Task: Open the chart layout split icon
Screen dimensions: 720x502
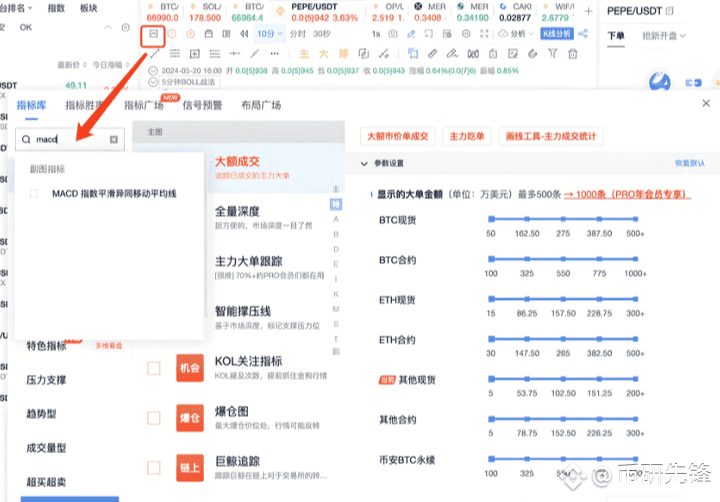Action: [x=226, y=34]
